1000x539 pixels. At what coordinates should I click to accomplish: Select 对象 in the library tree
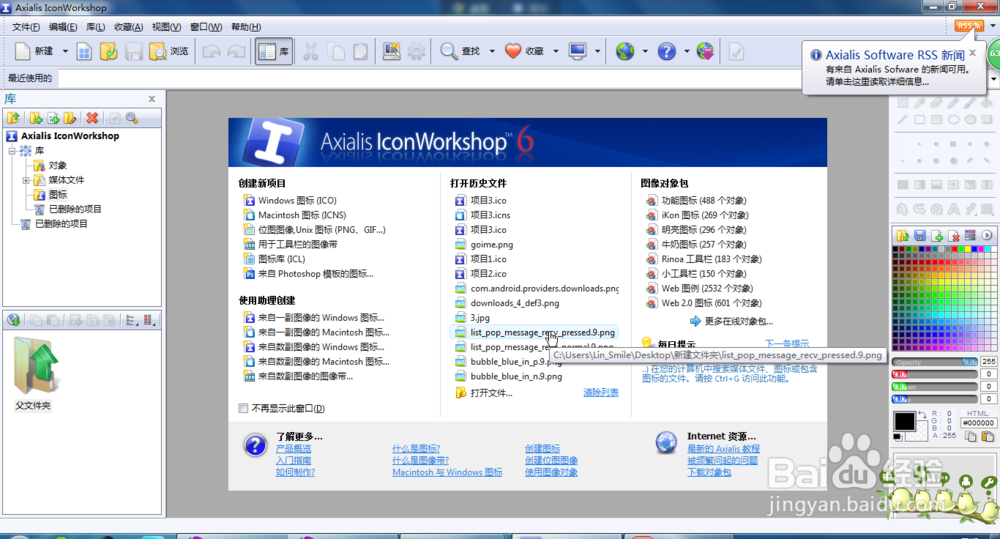pyautogui.click(x=57, y=165)
